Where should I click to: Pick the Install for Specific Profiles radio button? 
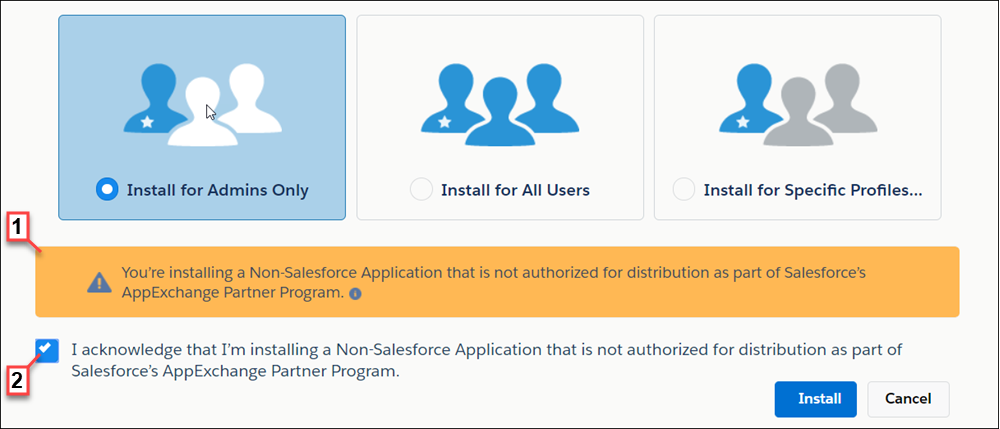click(684, 189)
